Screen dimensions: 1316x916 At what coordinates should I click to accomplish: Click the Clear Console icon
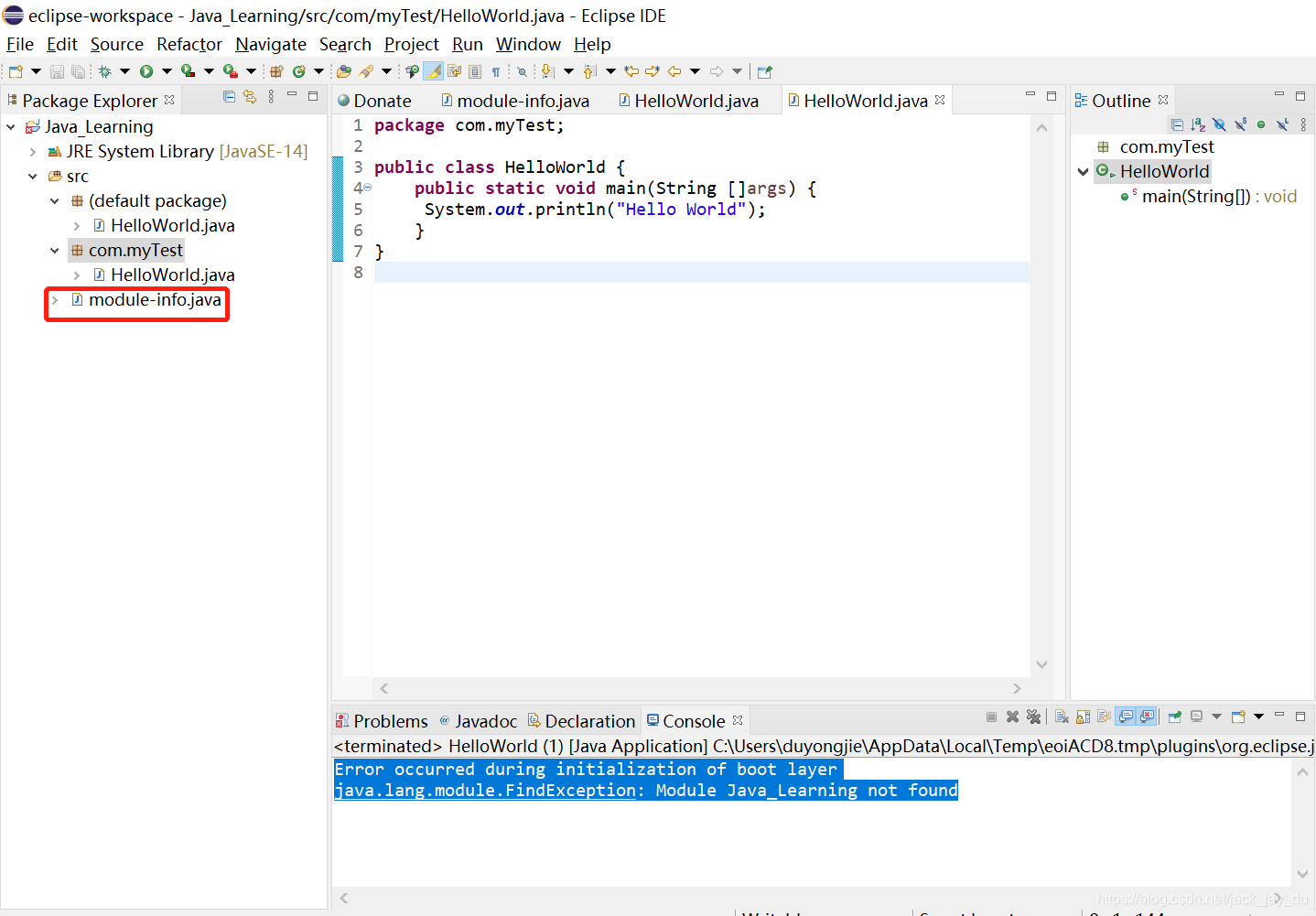(x=1062, y=717)
